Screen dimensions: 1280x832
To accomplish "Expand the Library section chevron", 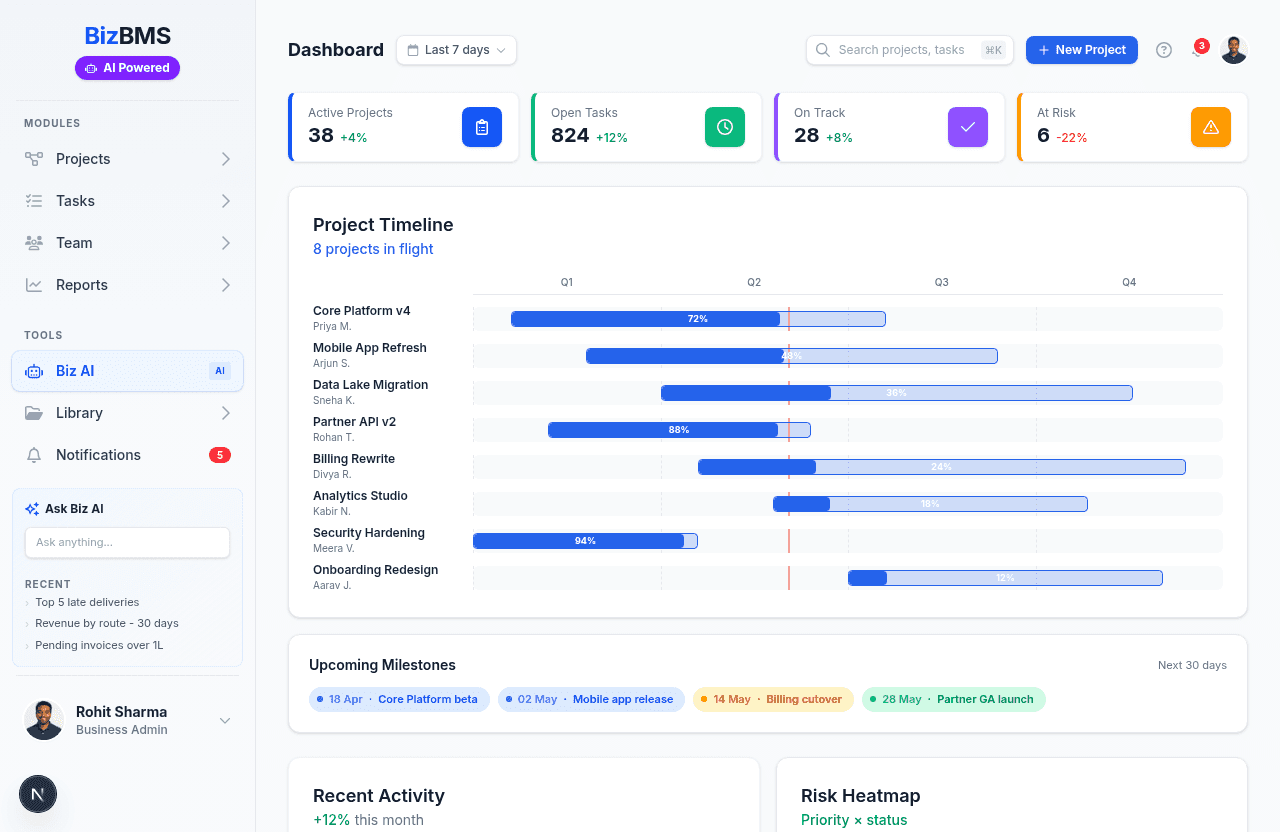I will (226, 413).
